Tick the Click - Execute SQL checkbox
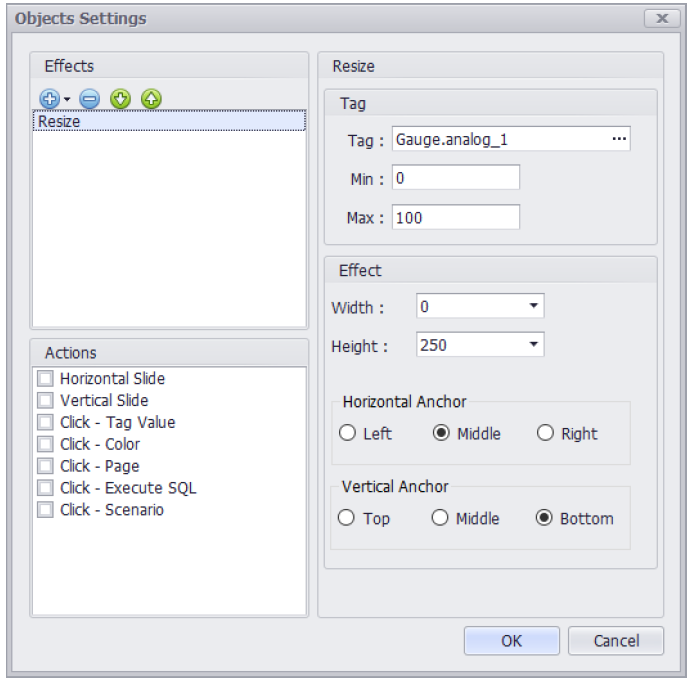Viewport: 696px width, 683px height. tap(45, 488)
